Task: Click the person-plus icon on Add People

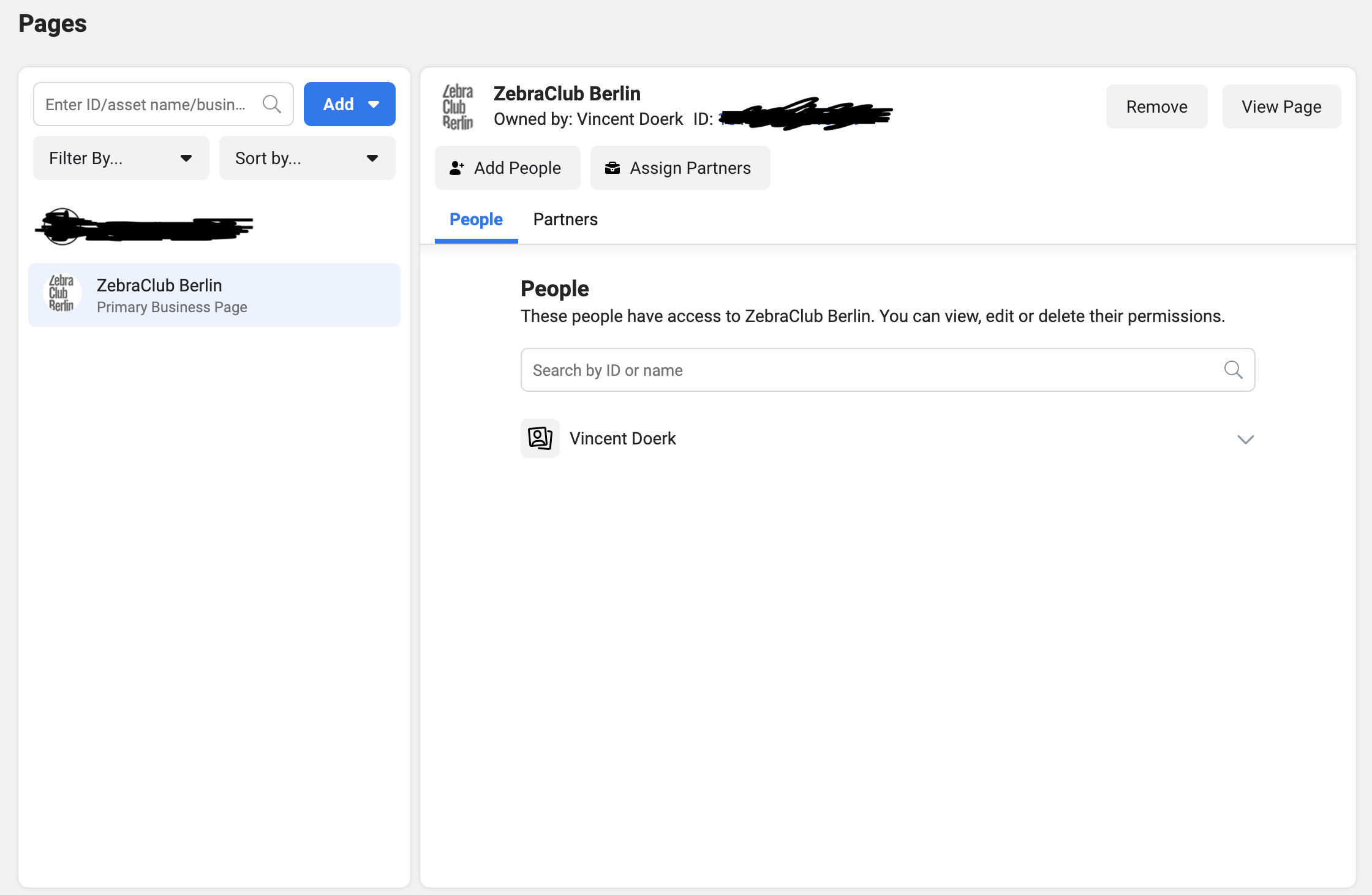Action: [457, 168]
